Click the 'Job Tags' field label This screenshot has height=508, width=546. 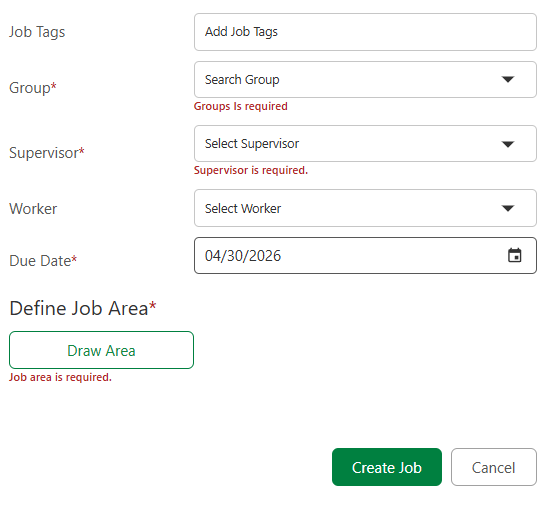(x=37, y=32)
